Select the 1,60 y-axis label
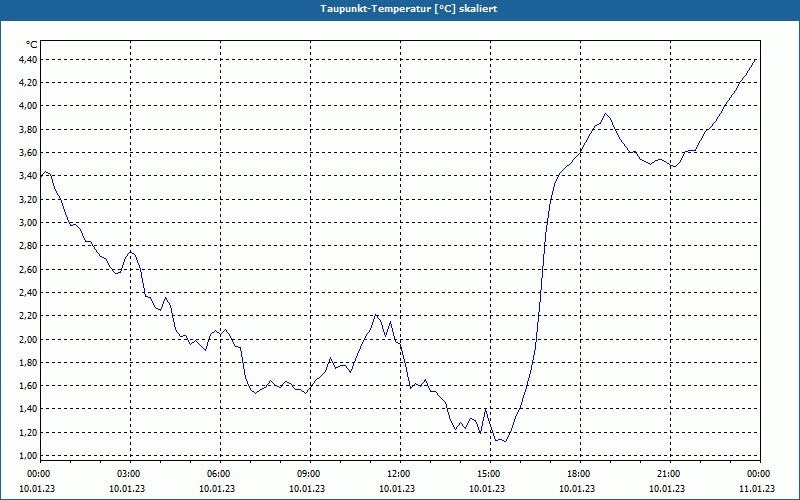800x500 pixels. tap(28, 386)
